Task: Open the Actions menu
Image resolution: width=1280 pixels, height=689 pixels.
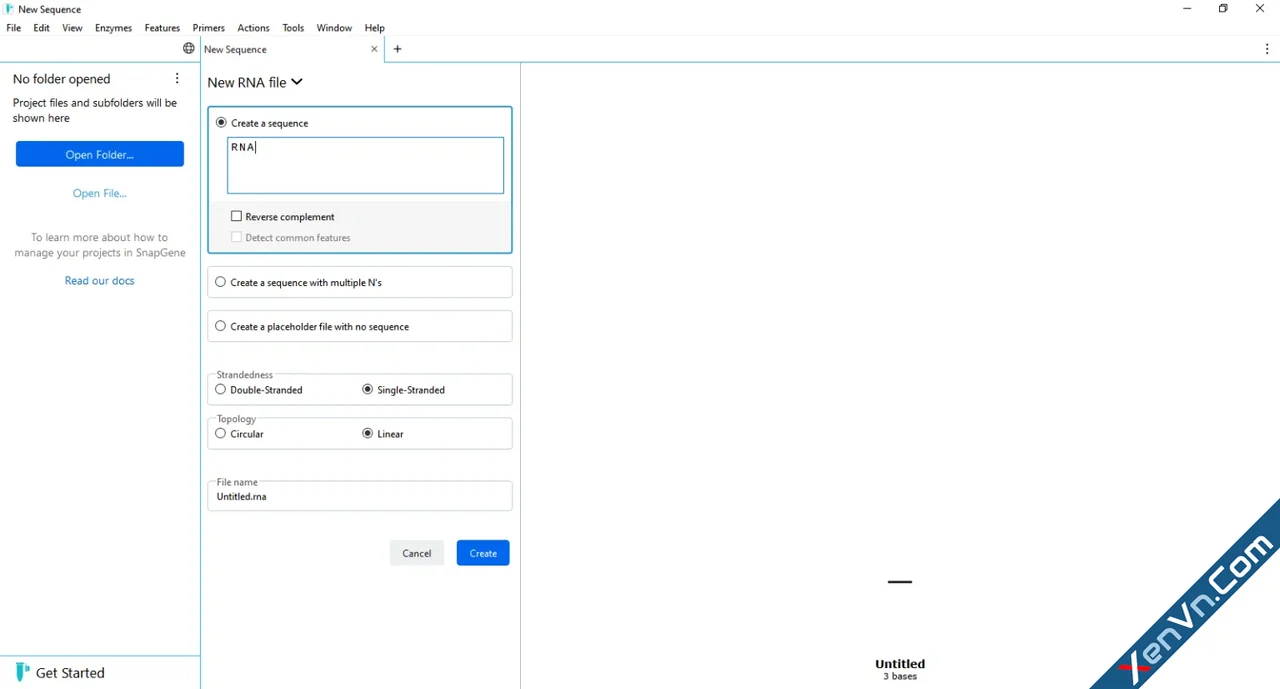Action: 253,28
